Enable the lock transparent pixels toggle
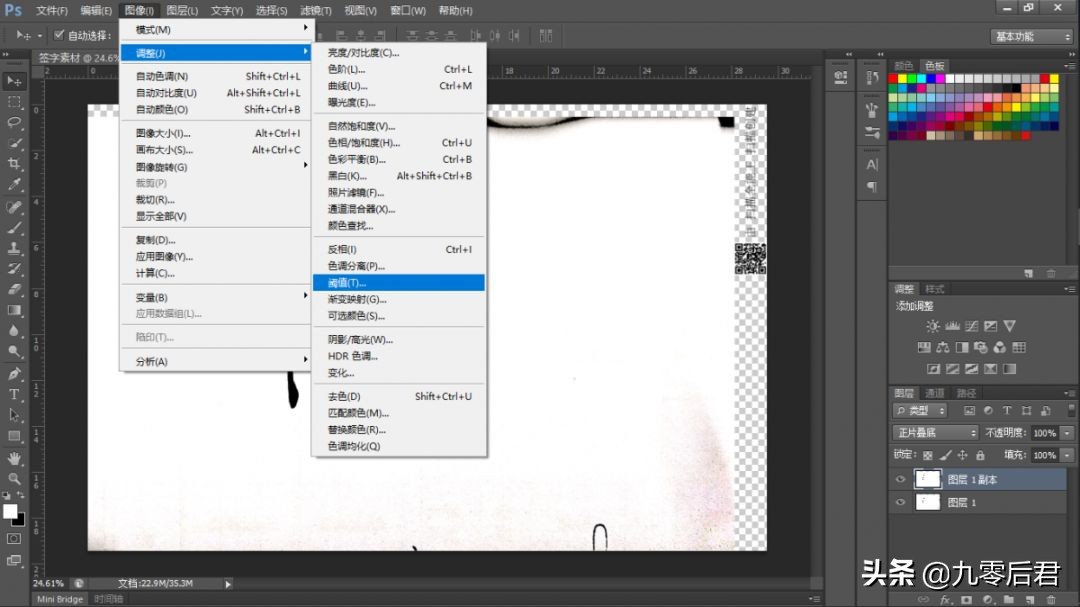Screen dimensions: 1080x607 point(928,453)
